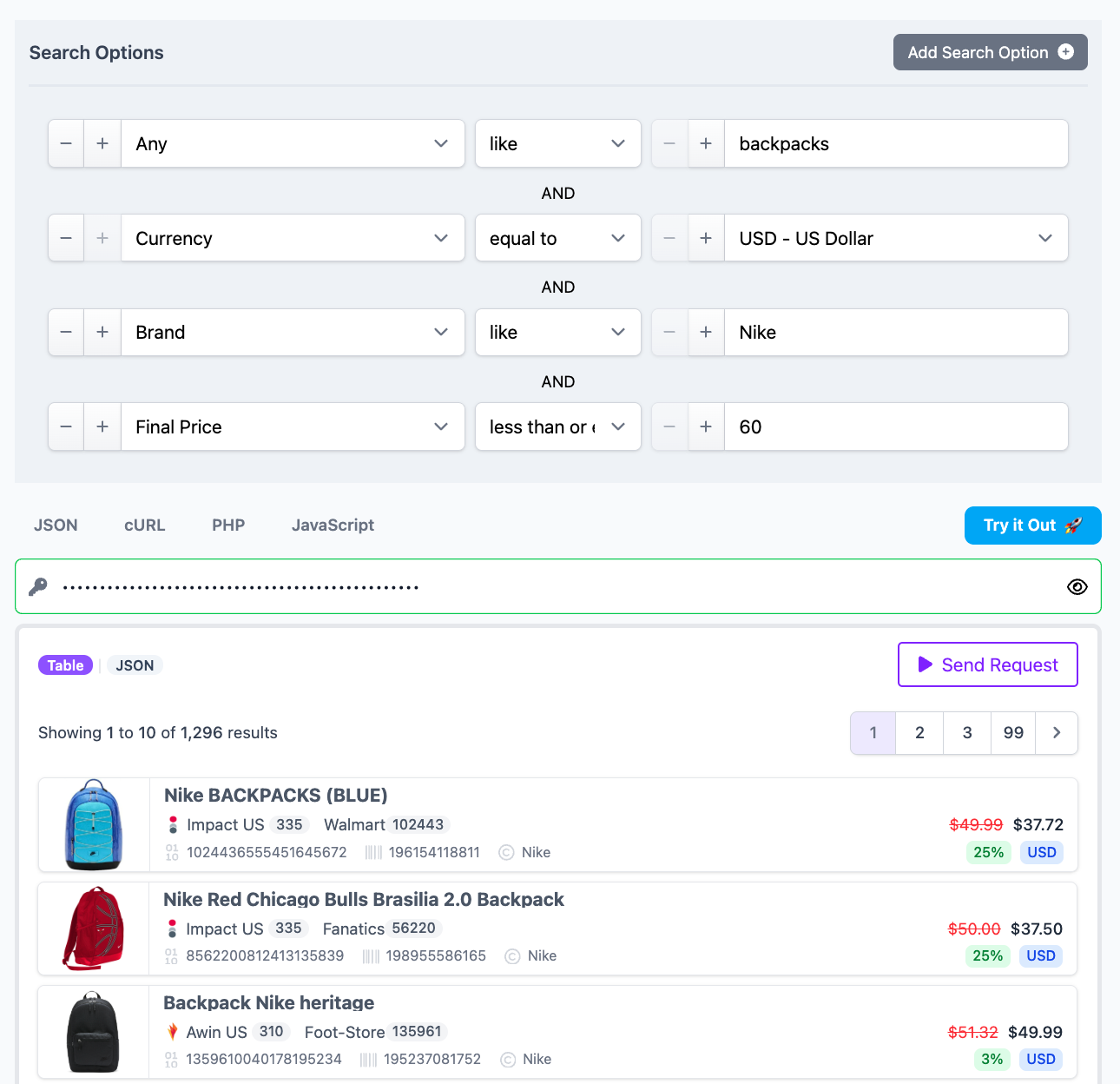The height and width of the screenshot is (1084, 1120).
Task: Click the USD badge on Nike heritage row
Action: point(1041,1059)
